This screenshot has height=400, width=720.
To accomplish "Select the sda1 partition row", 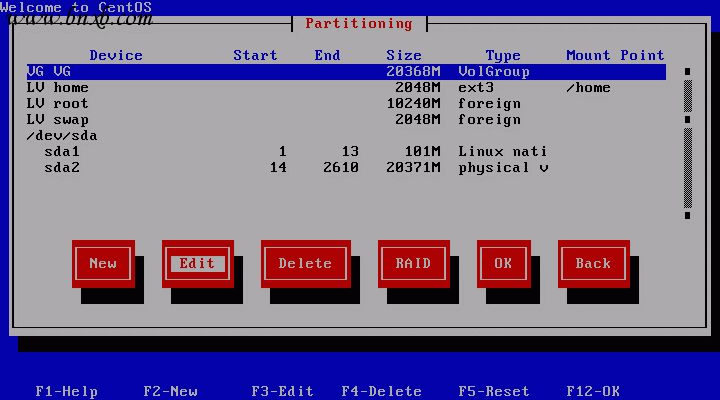I will 346,152.
